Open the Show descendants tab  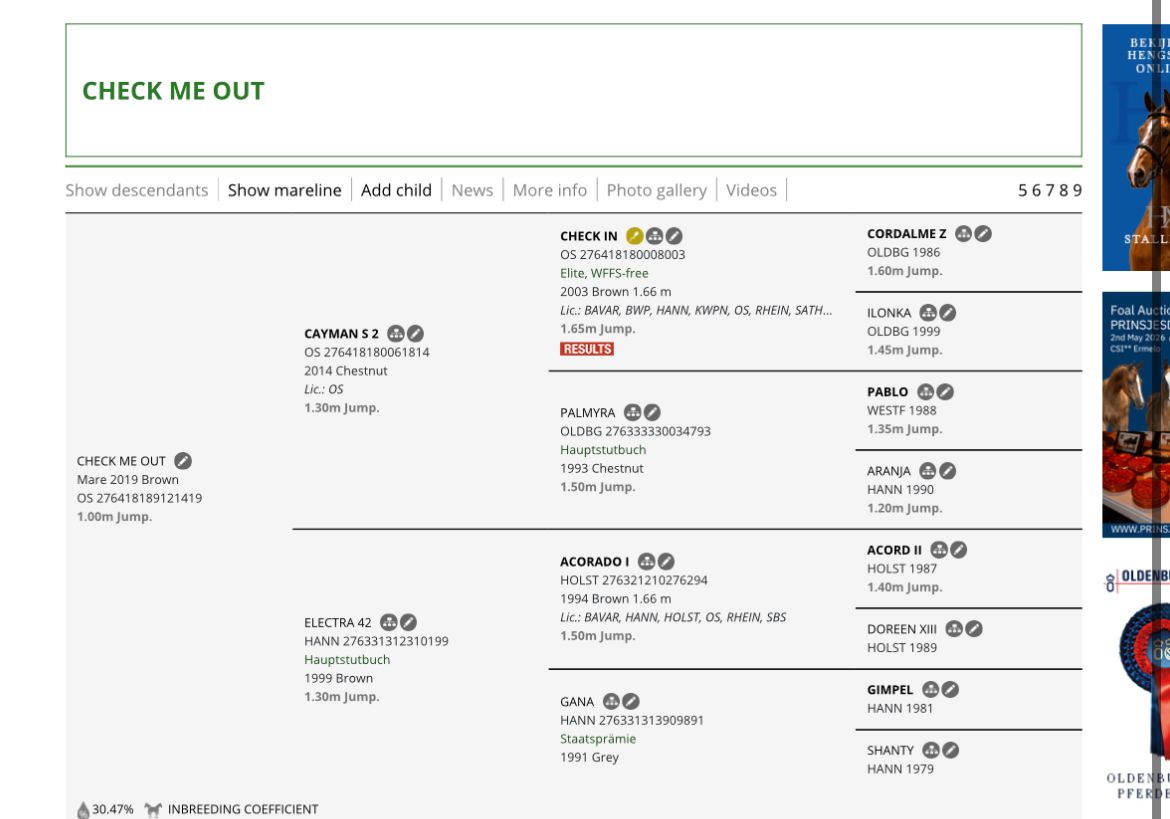137,190
